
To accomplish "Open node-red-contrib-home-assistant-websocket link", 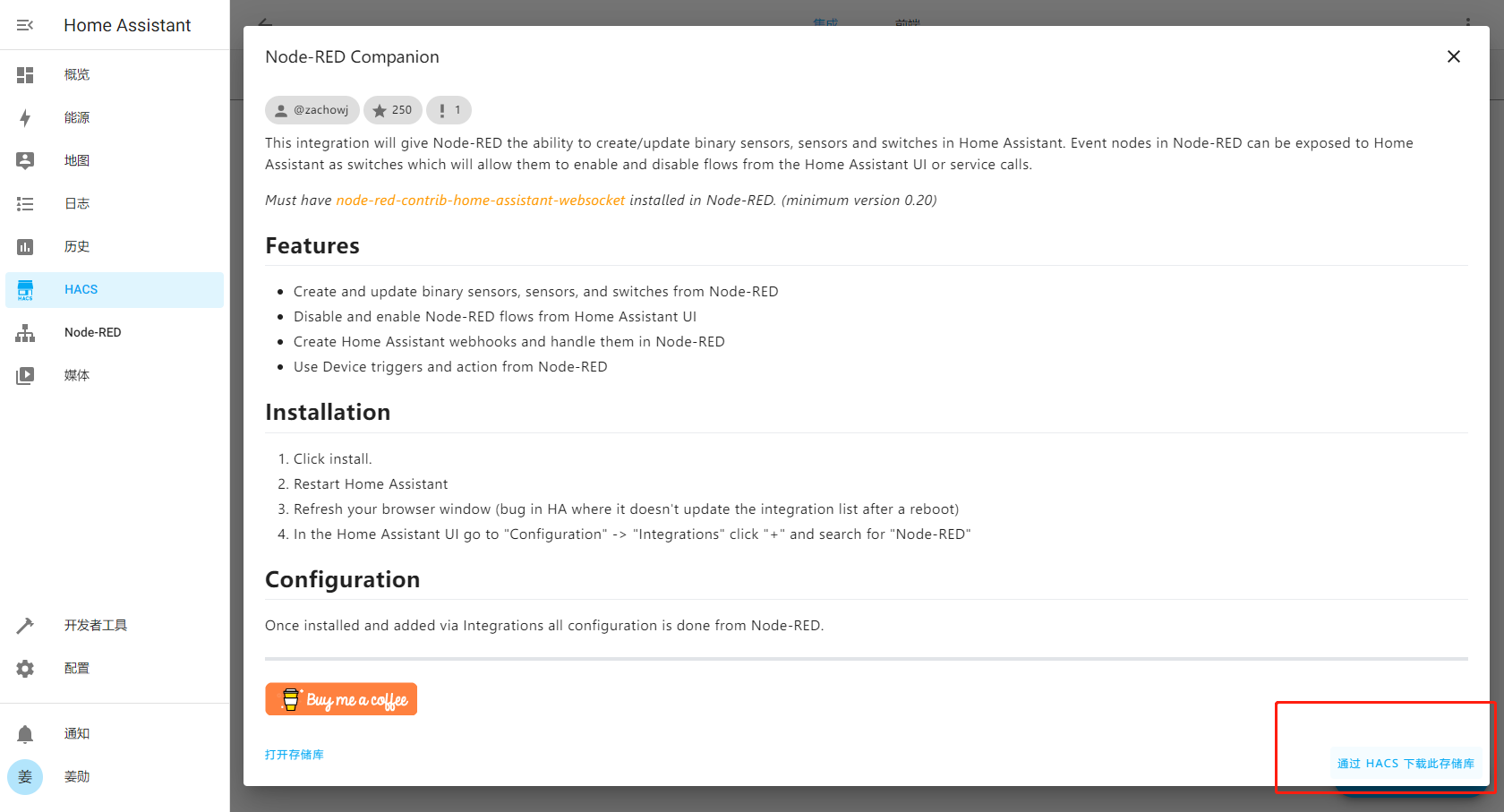I will (480, 201).
